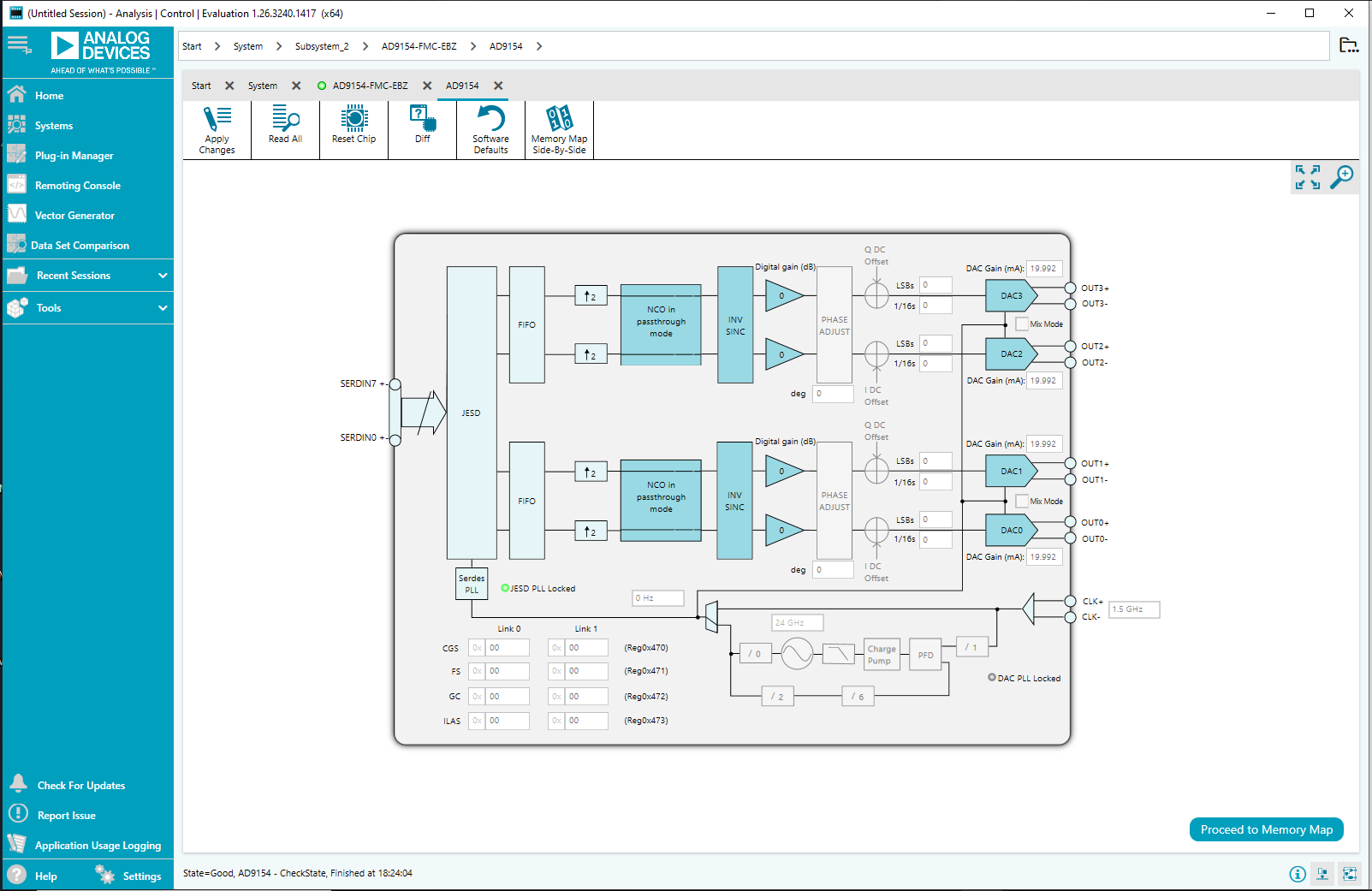1372x891 pixels.
Task: Enable Mix Mode checkbox under DAC3
Action: (1022, 324)
